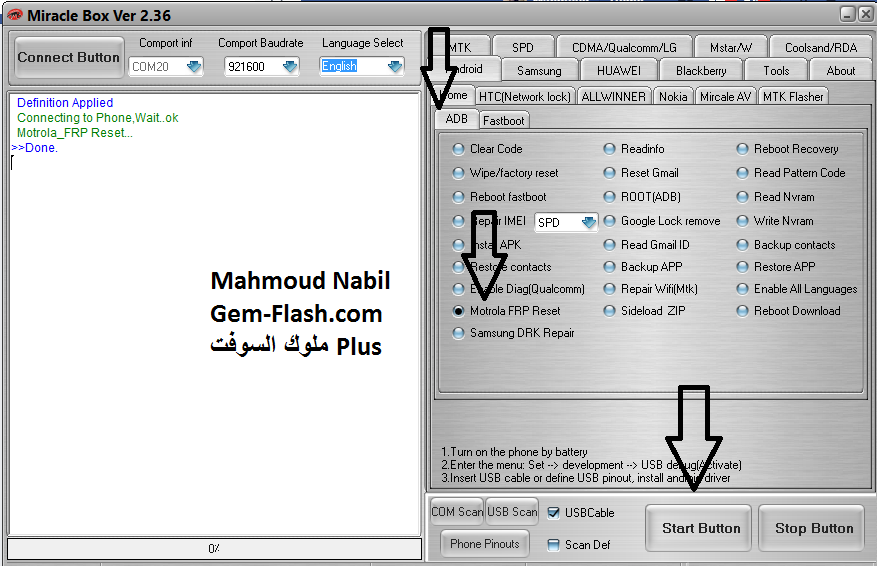877x566 pixels.
Task: Select the Read Gmail ID option
Action: pos(609,245)
